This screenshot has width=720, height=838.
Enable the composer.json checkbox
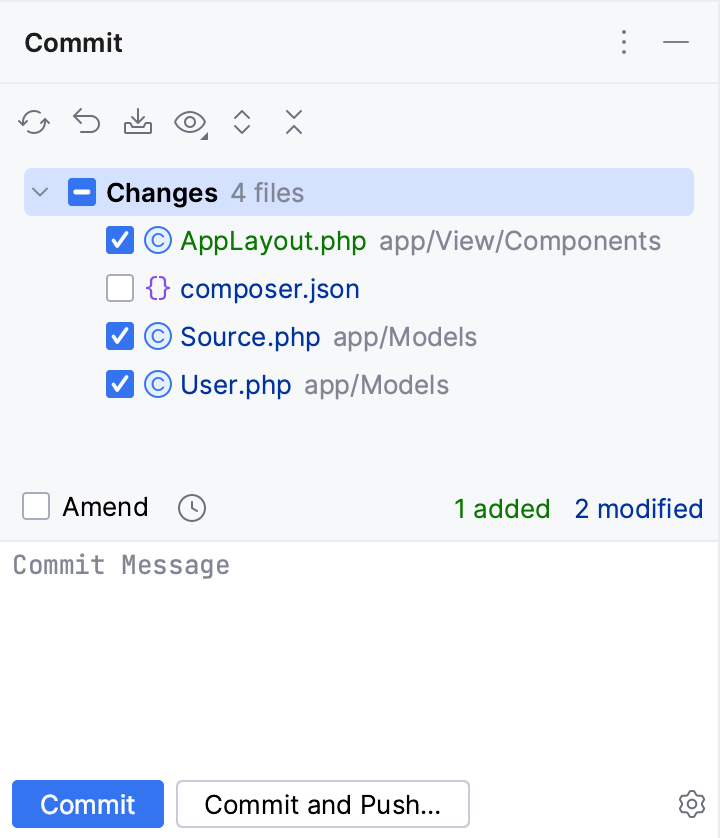tap(119, 288)
